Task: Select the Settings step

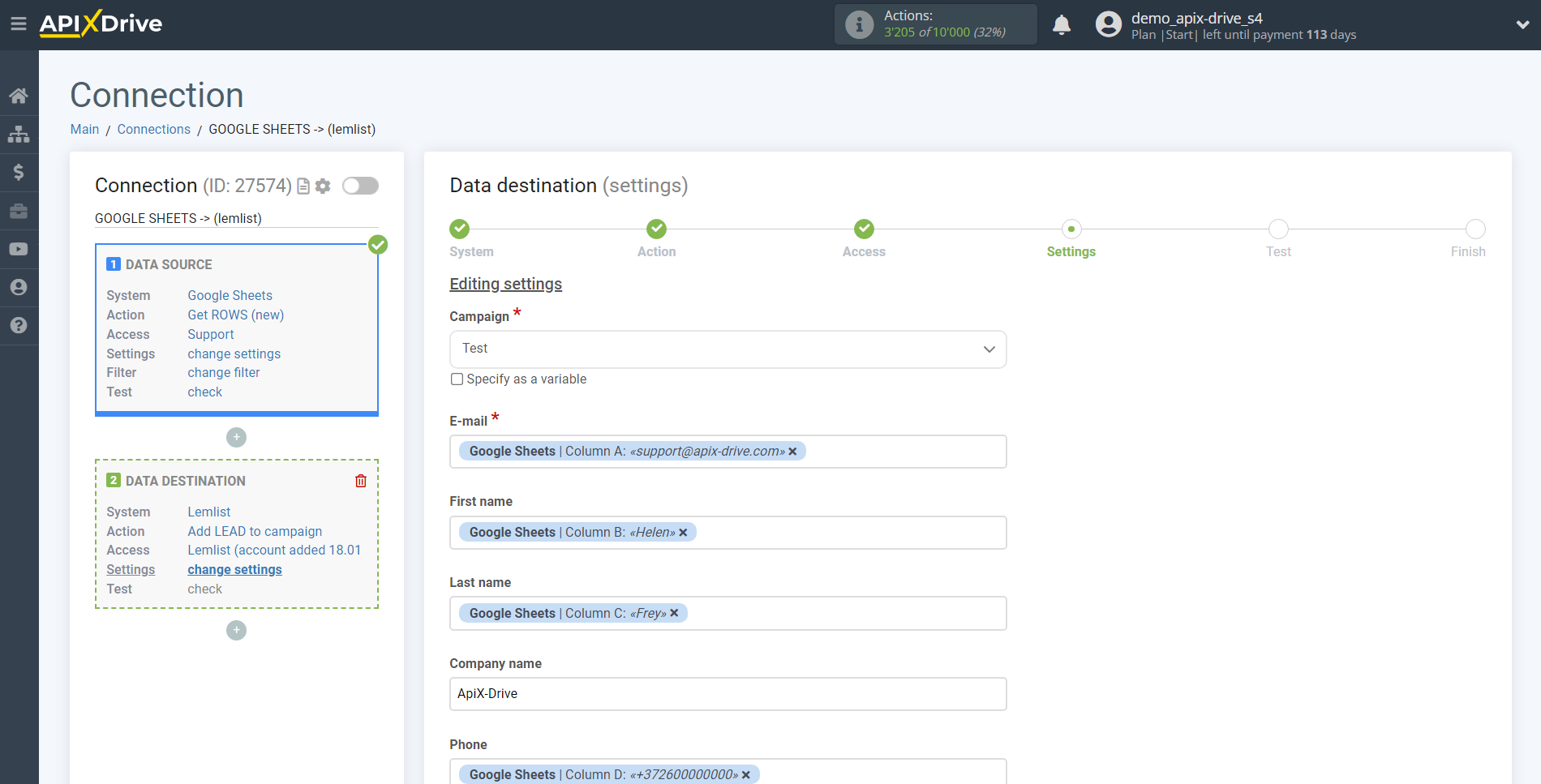Action: 1071,229
